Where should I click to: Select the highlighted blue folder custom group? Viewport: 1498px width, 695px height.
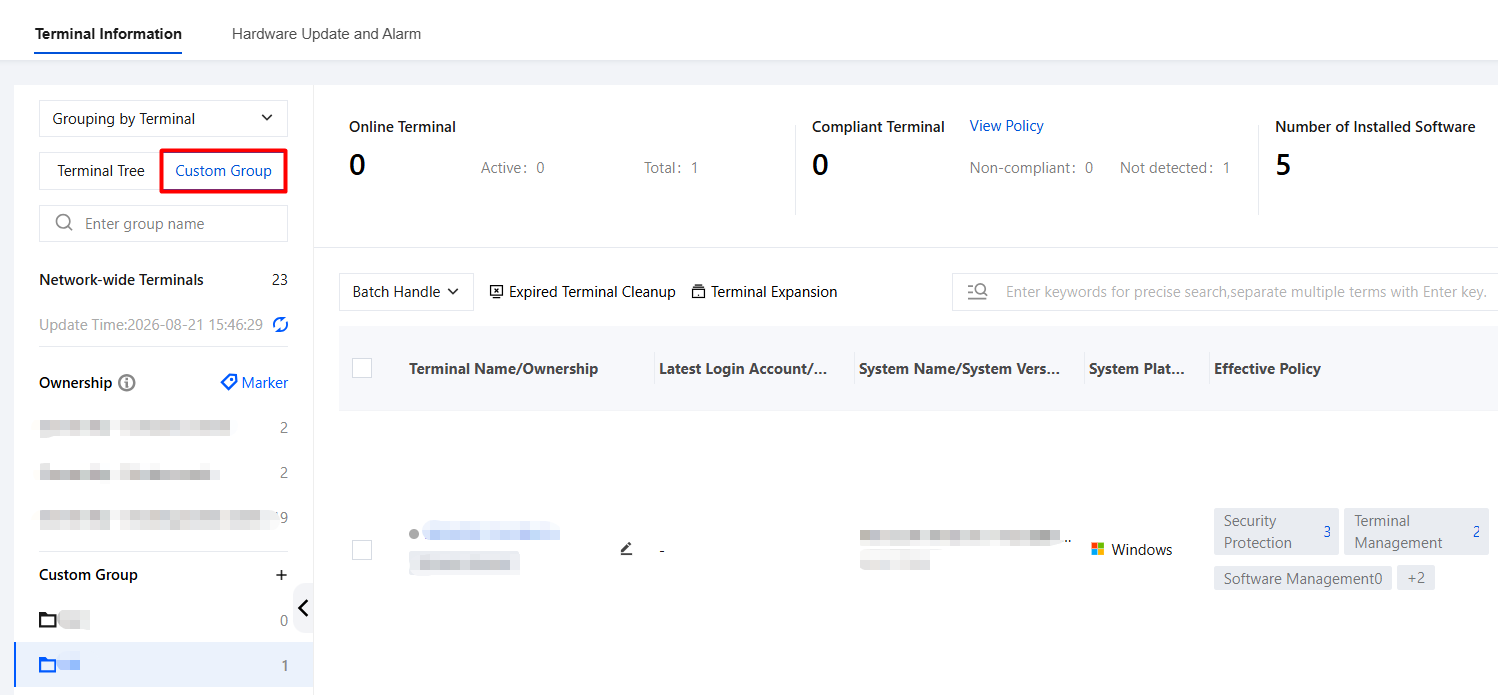[163, 665]
